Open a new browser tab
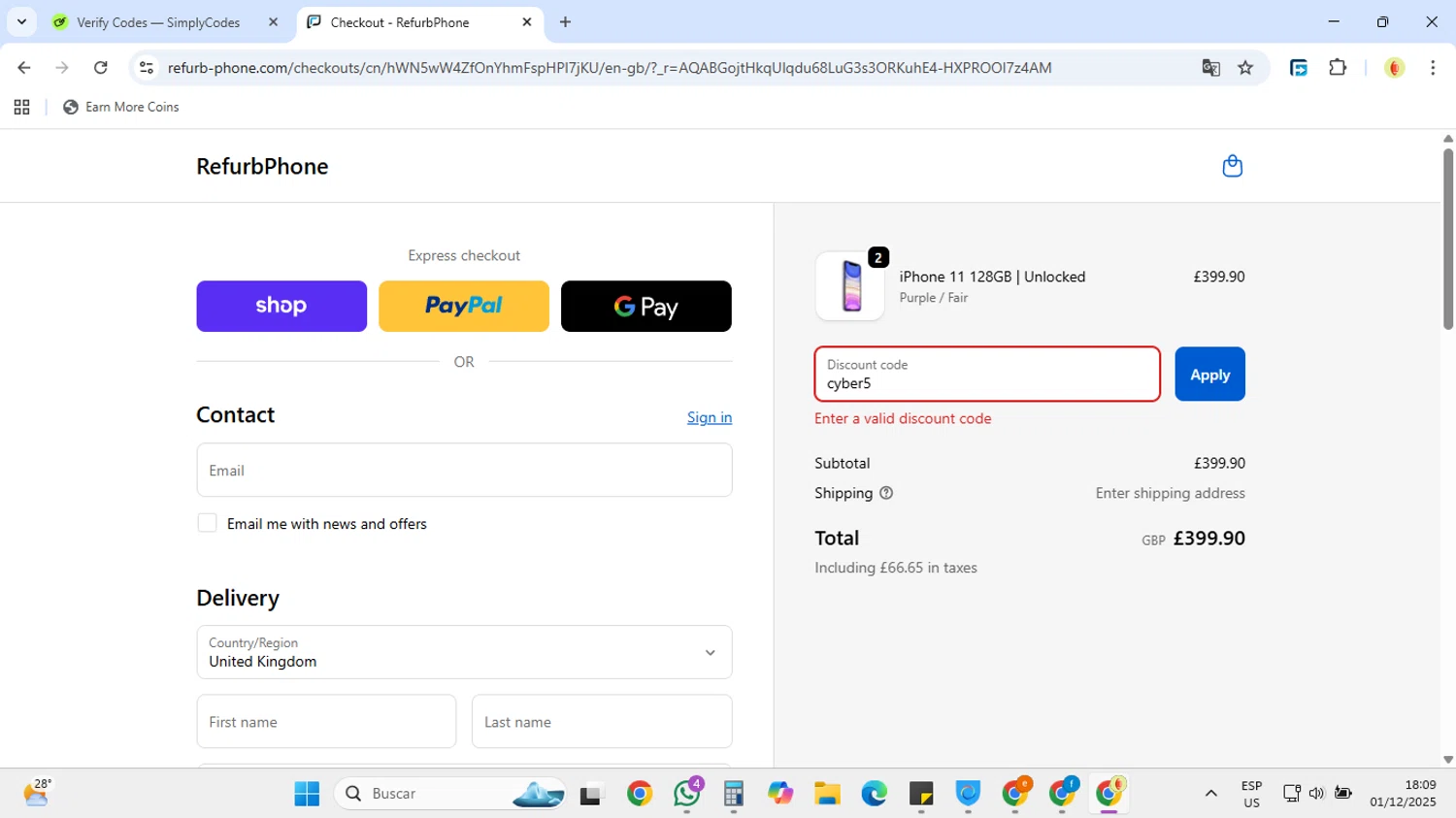The width and height of the screenshot is (1456, 818). point(565,21)
